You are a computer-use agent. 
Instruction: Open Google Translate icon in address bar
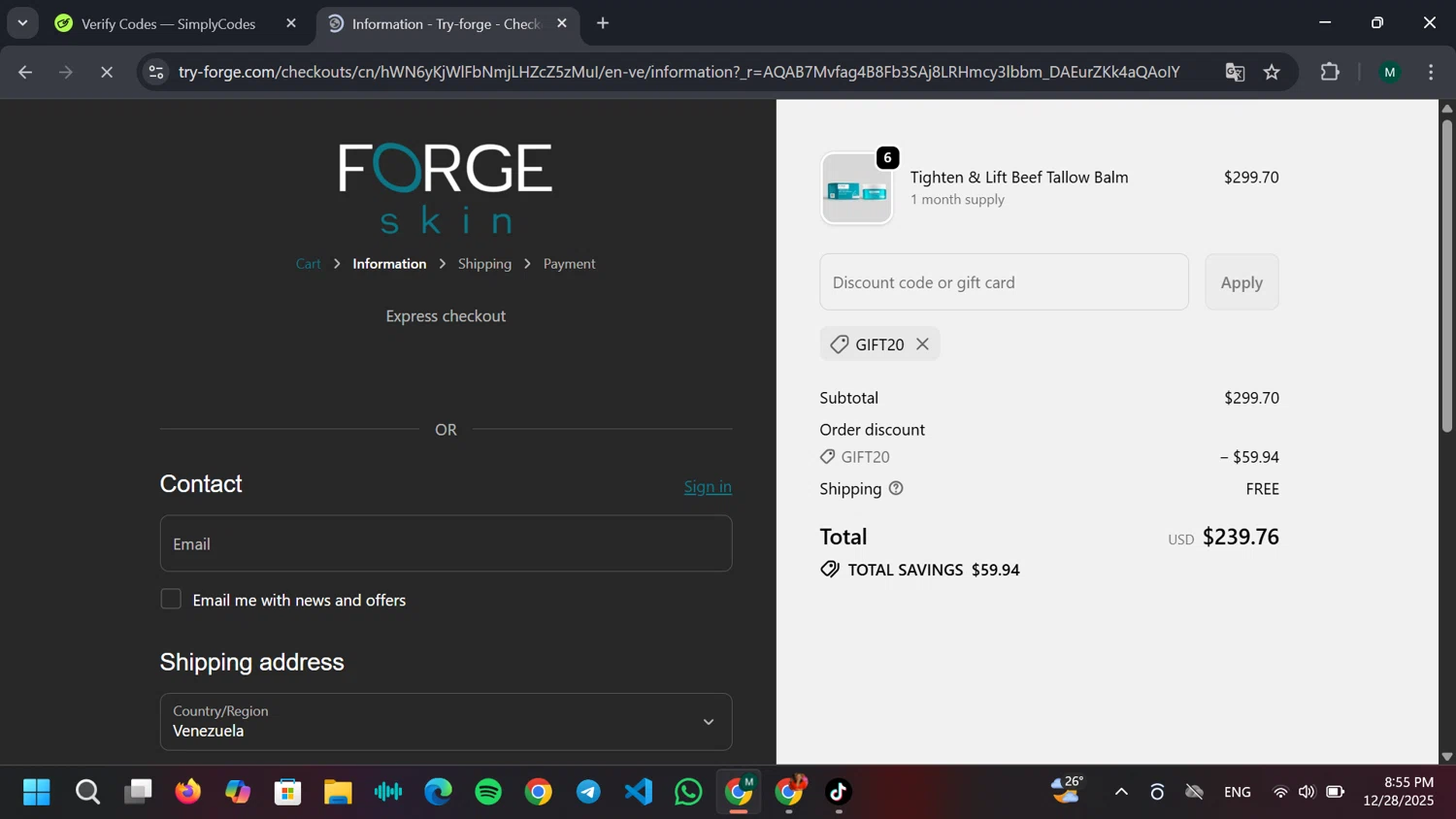(x=1235, y=72)
